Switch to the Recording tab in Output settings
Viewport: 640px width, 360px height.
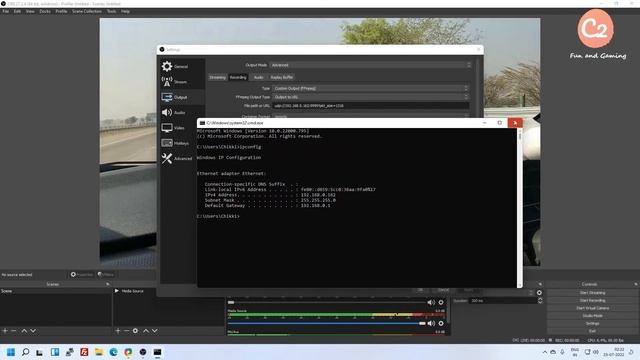[238, 77]
